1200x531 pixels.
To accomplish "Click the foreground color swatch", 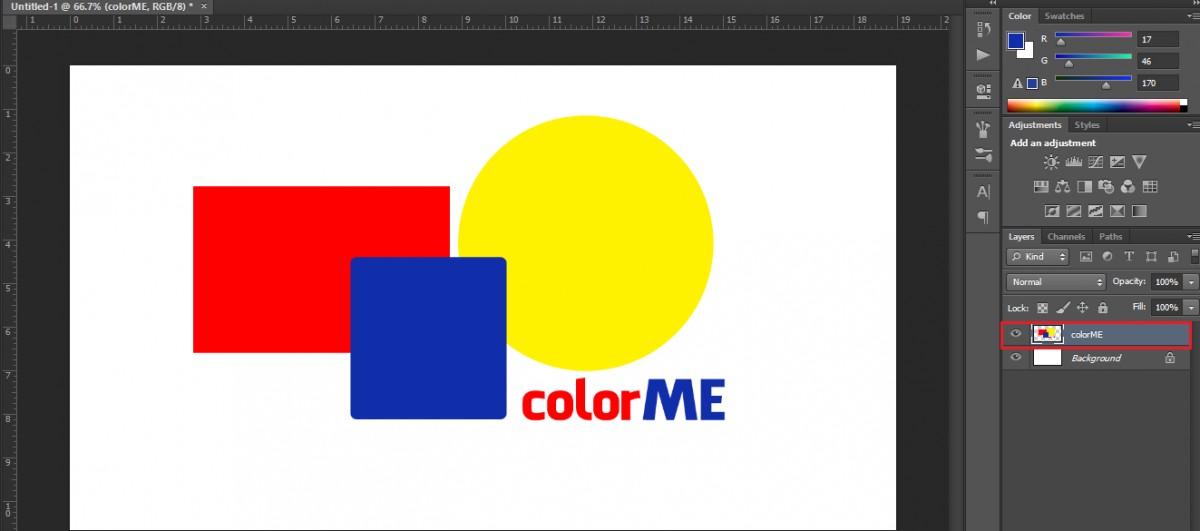I will click(x=1016, y=41).
